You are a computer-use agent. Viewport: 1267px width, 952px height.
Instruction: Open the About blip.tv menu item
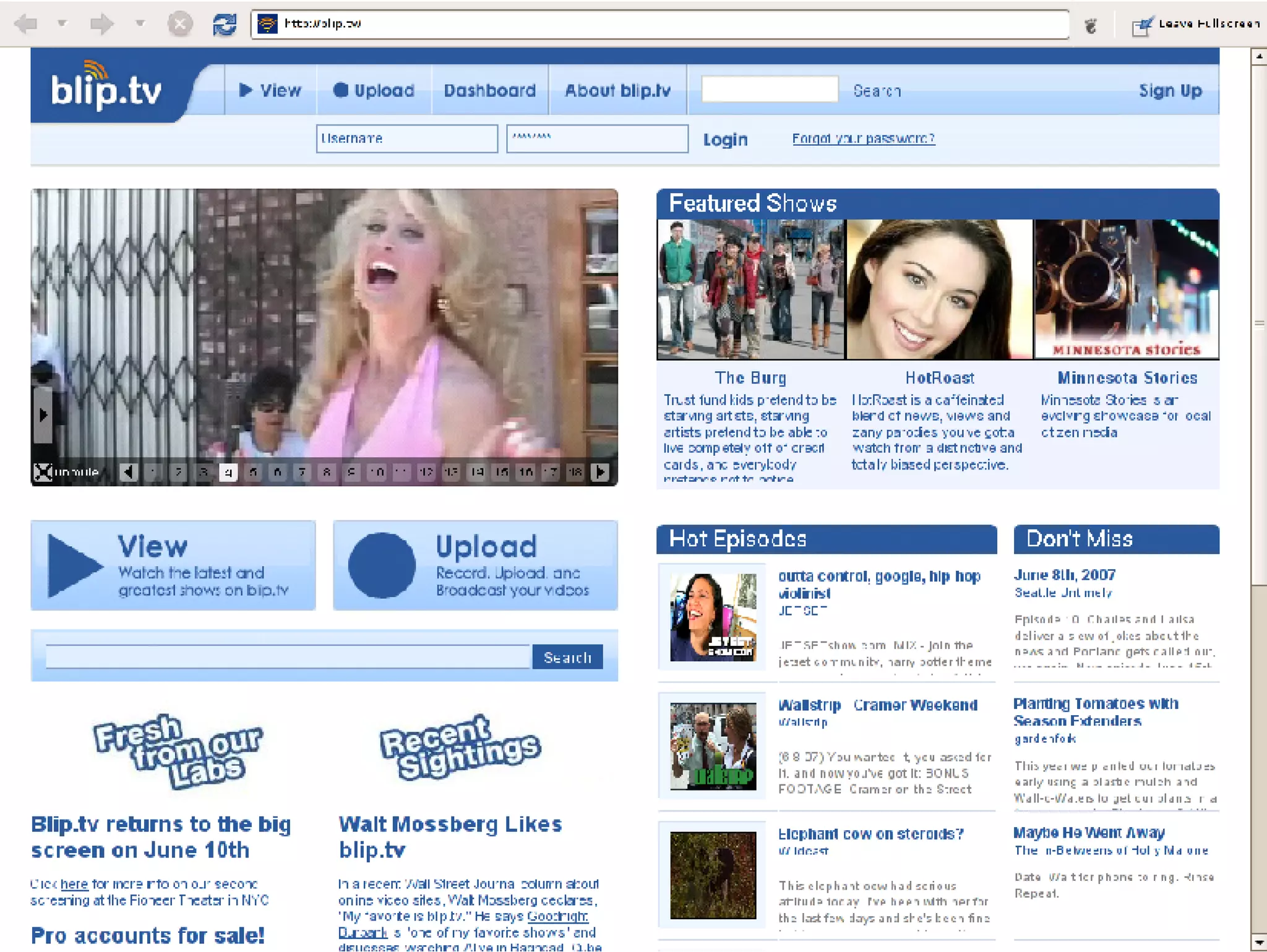pyautogui.click(x=617, y=90)
